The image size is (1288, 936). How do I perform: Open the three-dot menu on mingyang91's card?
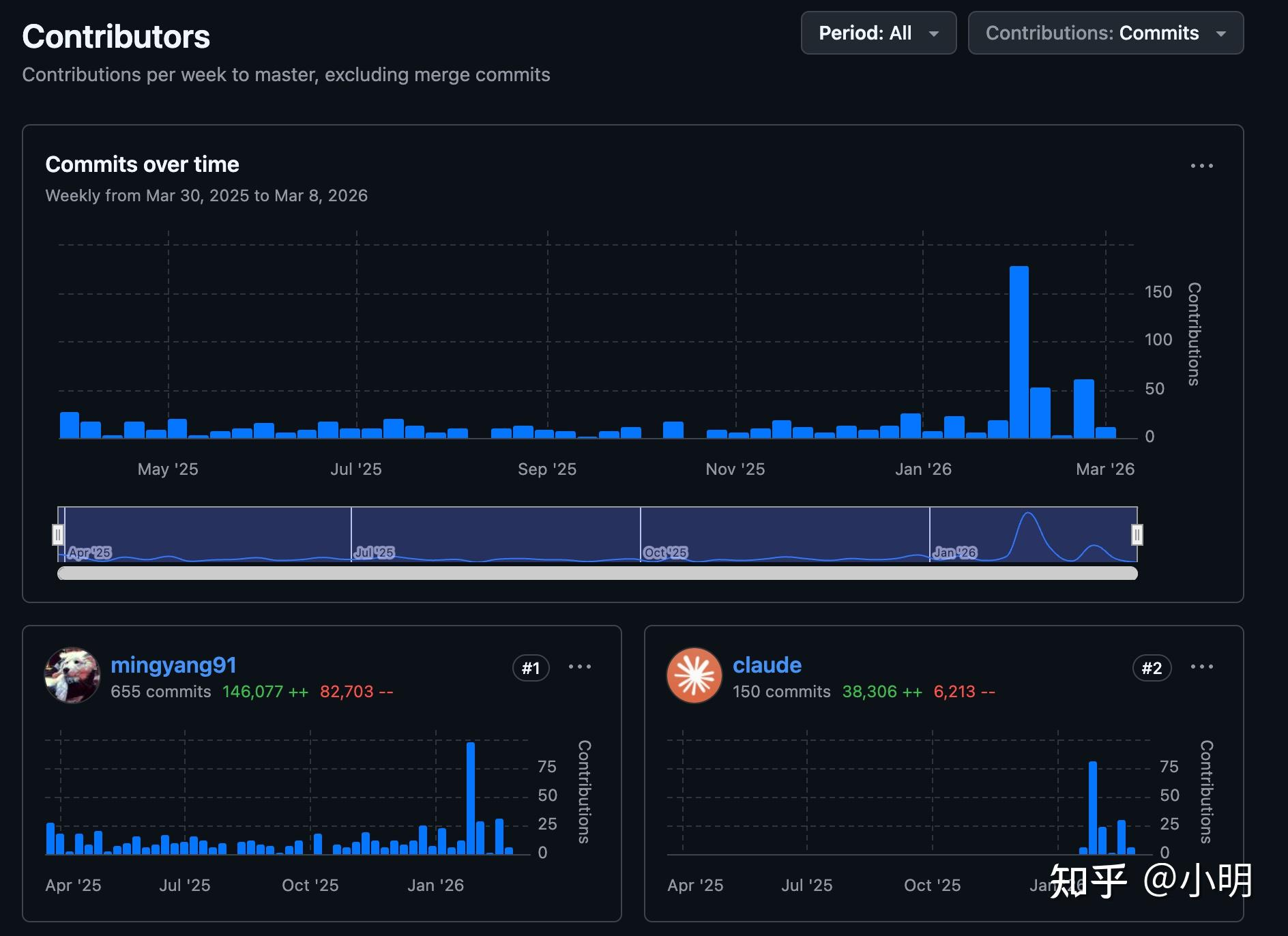(x=580, y=667)
